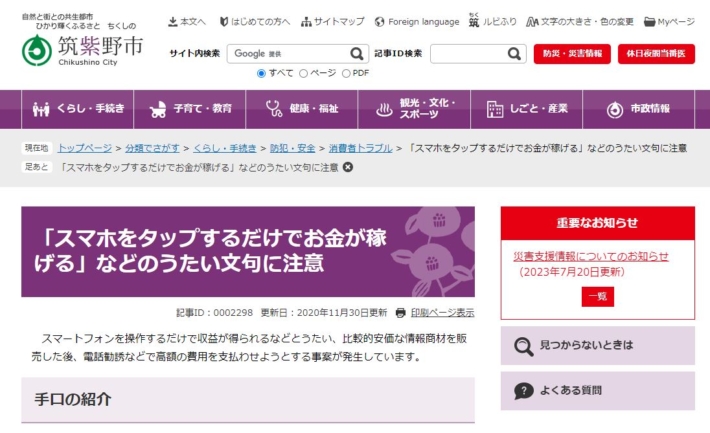Open 災害支援情報についてのお知らせ link
Screen dimensions: 710x433
tap(591, 256)
